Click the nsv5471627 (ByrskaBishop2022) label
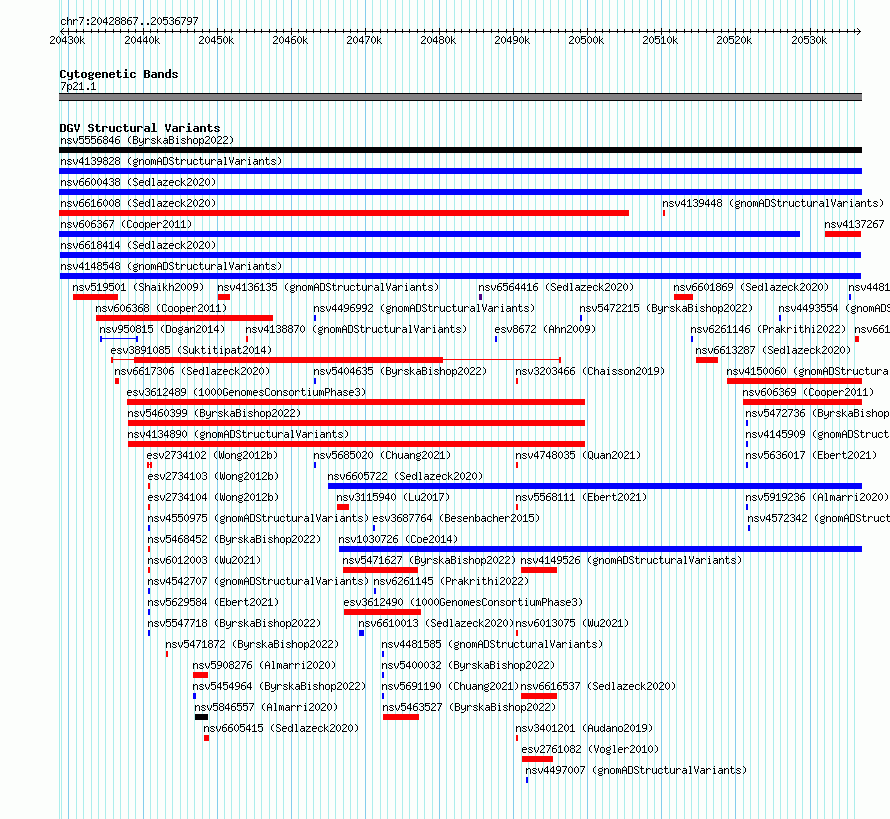The image size is (890, 819). click(429, 560)
